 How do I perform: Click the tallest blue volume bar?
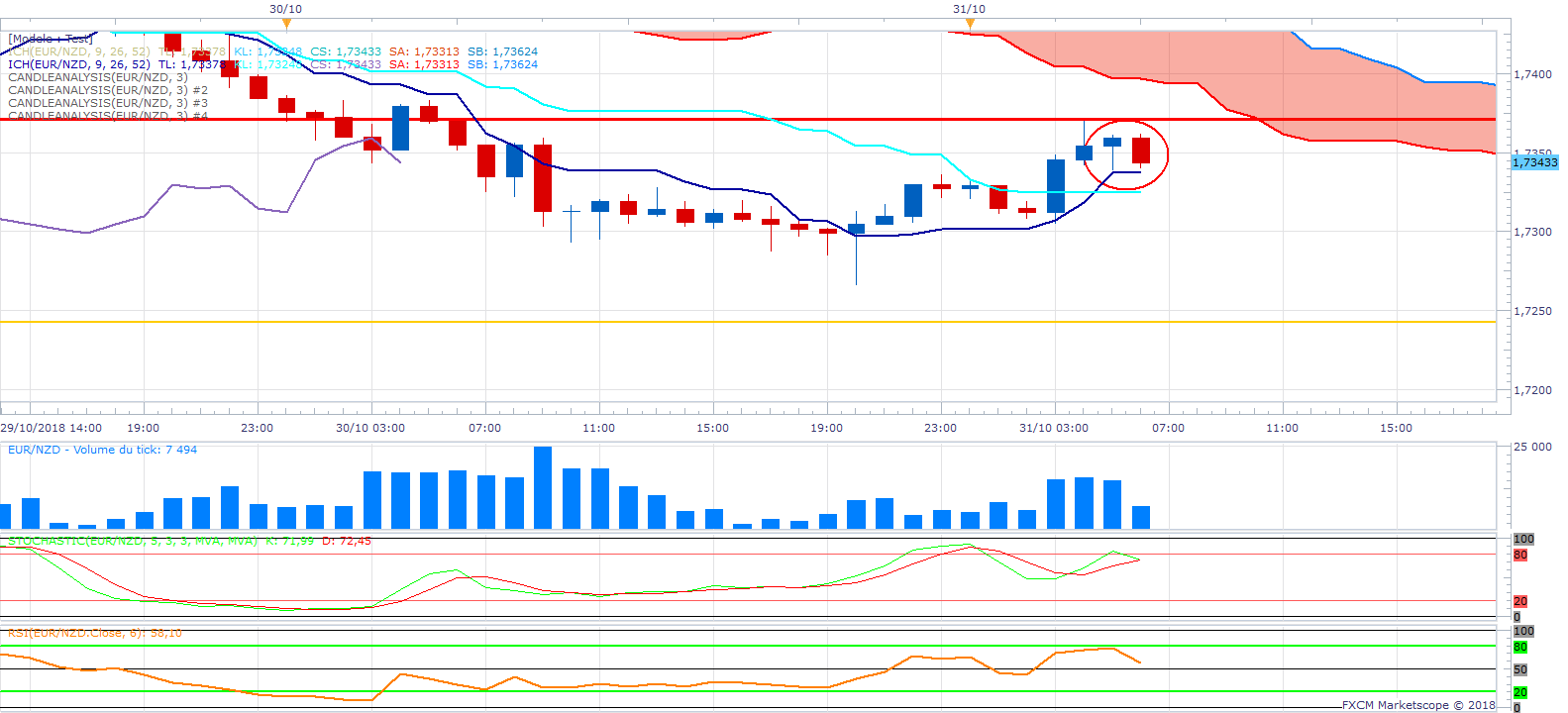[x=543, y=487]
